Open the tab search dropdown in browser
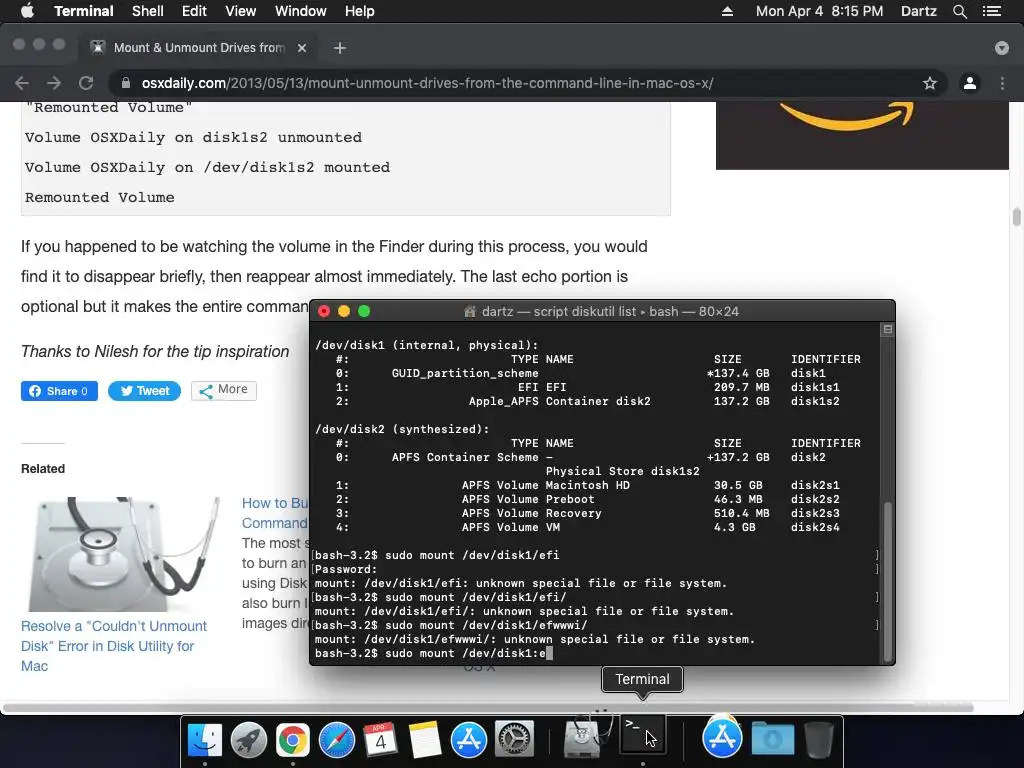 (x=1001, y=48)
